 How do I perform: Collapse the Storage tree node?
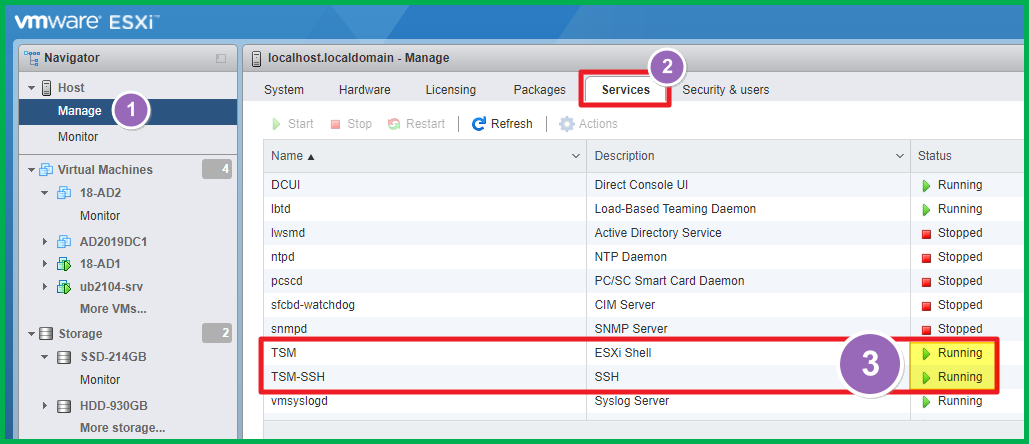(x=31, y=334)
